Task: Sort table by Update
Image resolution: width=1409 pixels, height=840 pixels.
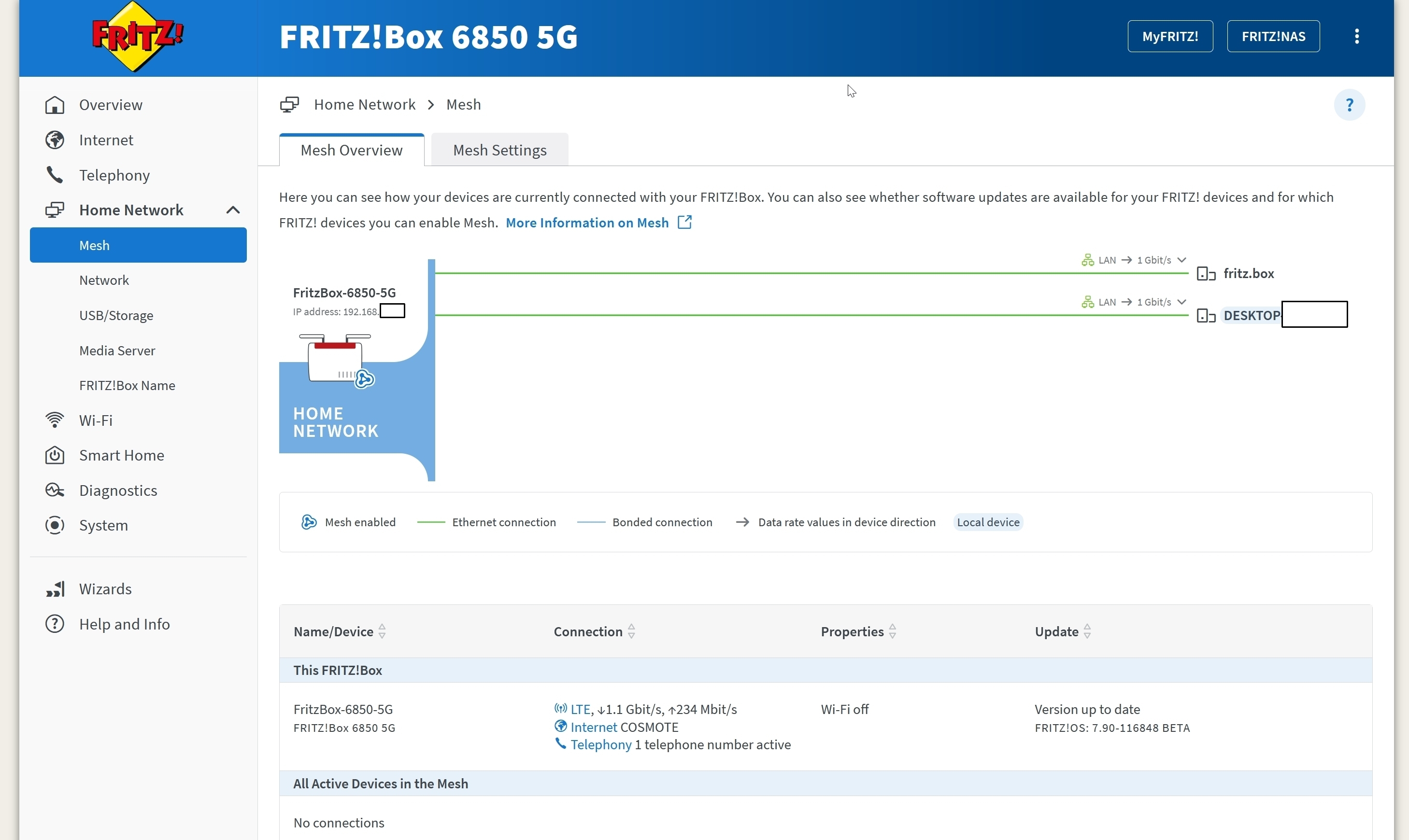Action: (1087, 631)
